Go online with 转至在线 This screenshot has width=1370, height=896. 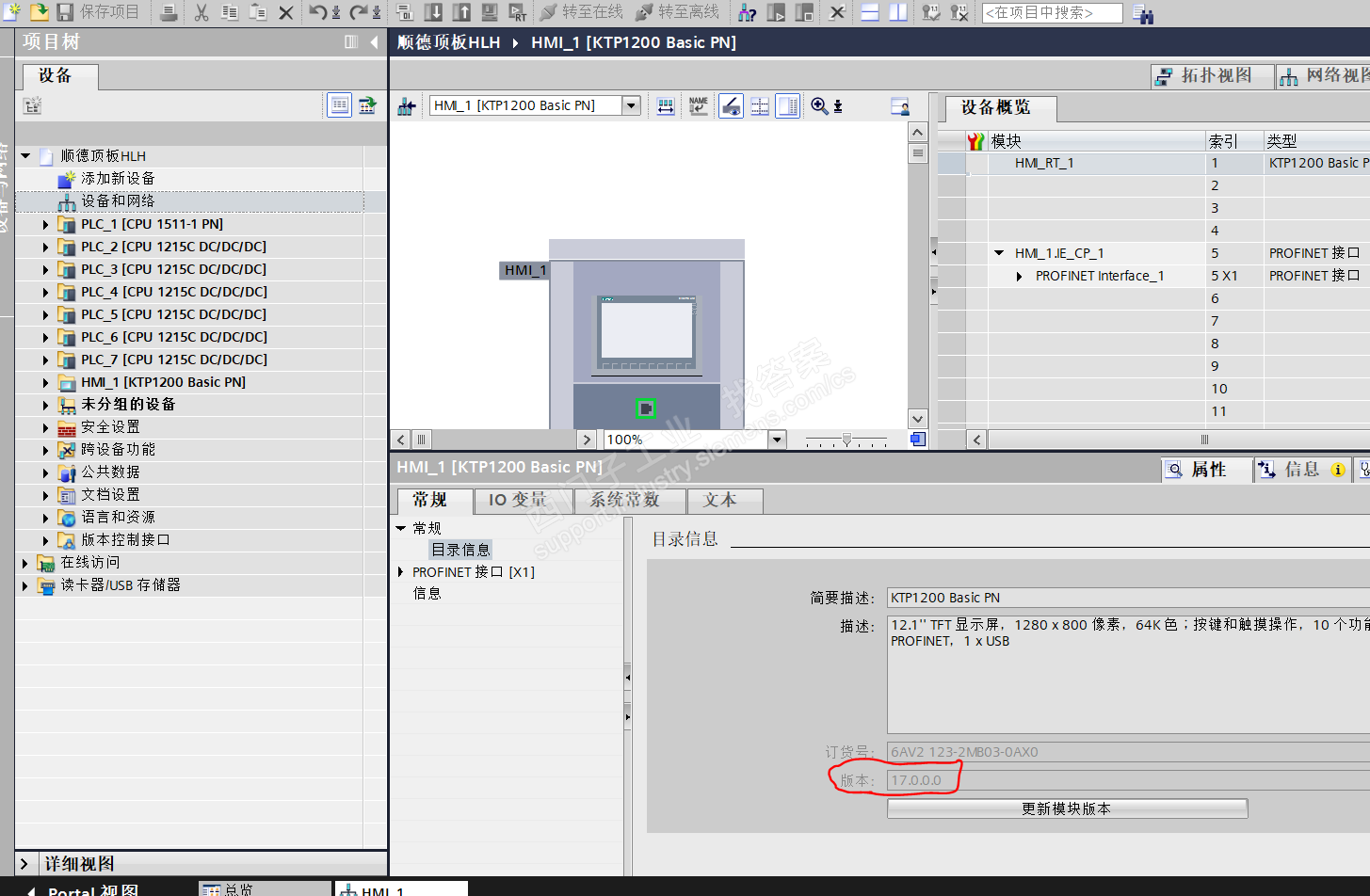pos(582,12)
